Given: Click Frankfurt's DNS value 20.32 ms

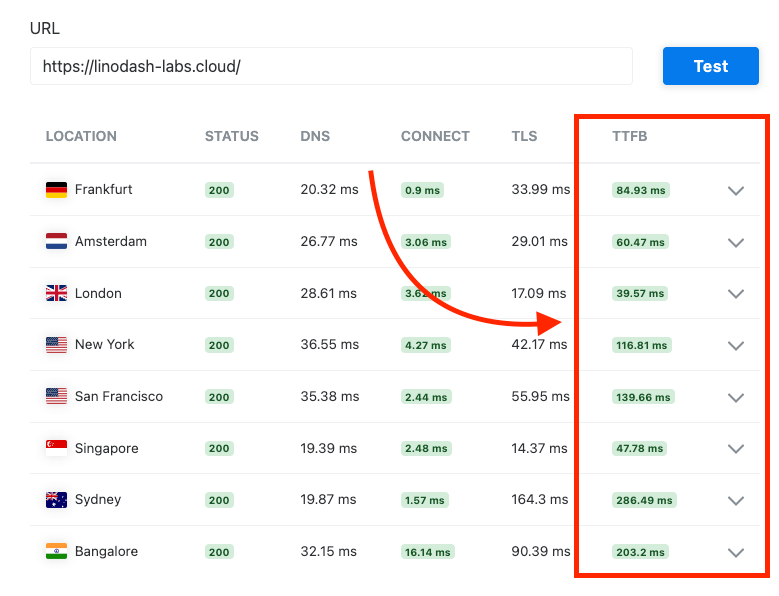Looking at the screenshot, I should (329, 189).
